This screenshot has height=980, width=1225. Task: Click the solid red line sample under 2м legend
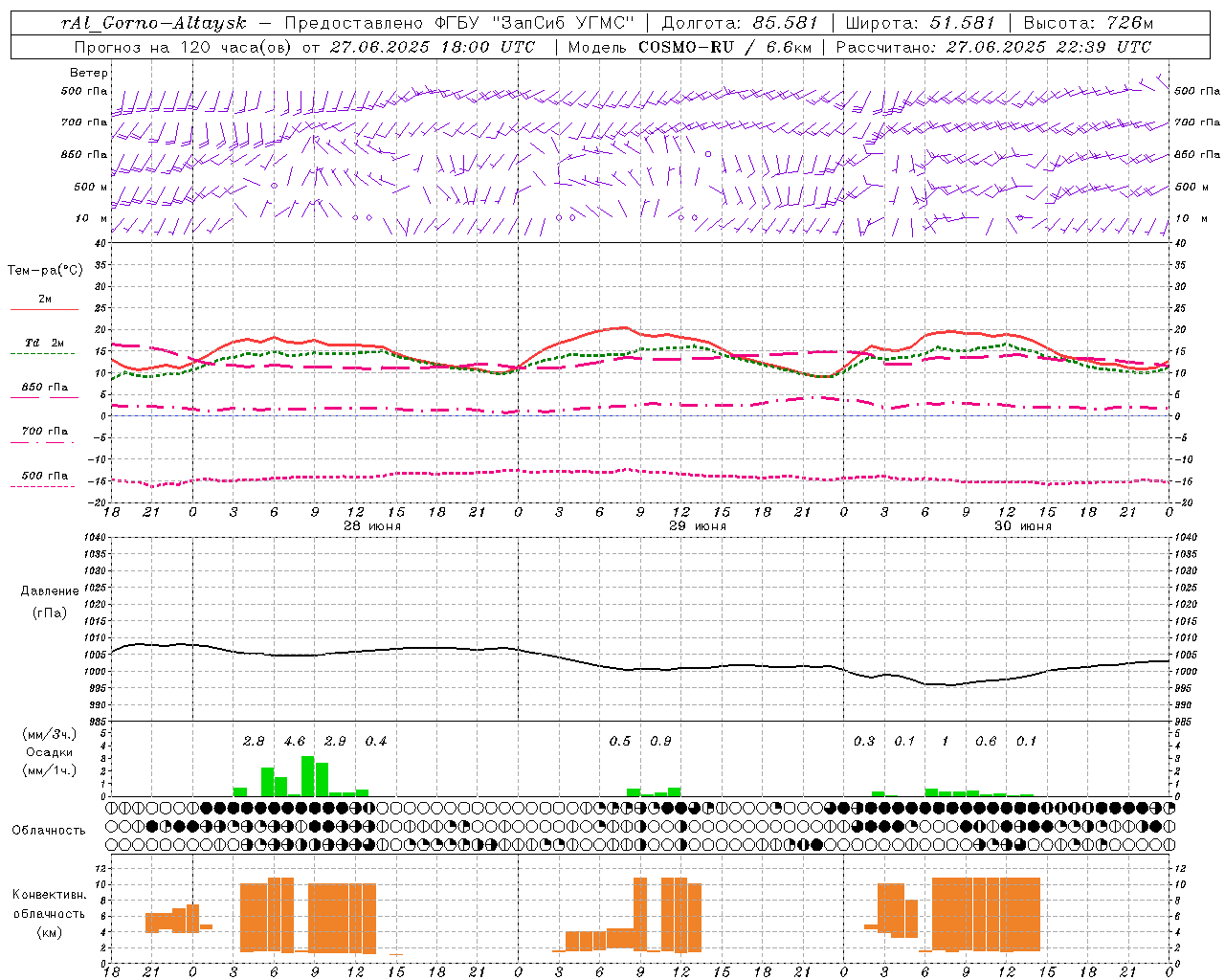coord(44,309)
